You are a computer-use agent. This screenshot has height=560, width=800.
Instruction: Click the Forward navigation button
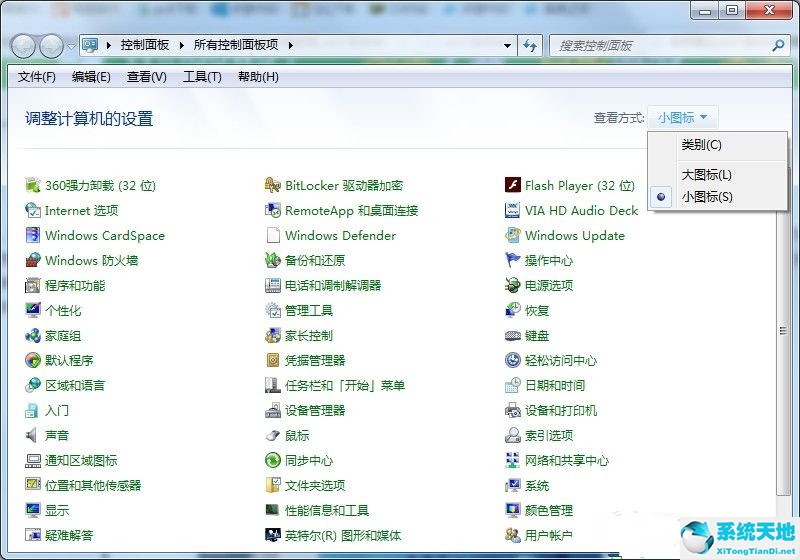[52, 46]
